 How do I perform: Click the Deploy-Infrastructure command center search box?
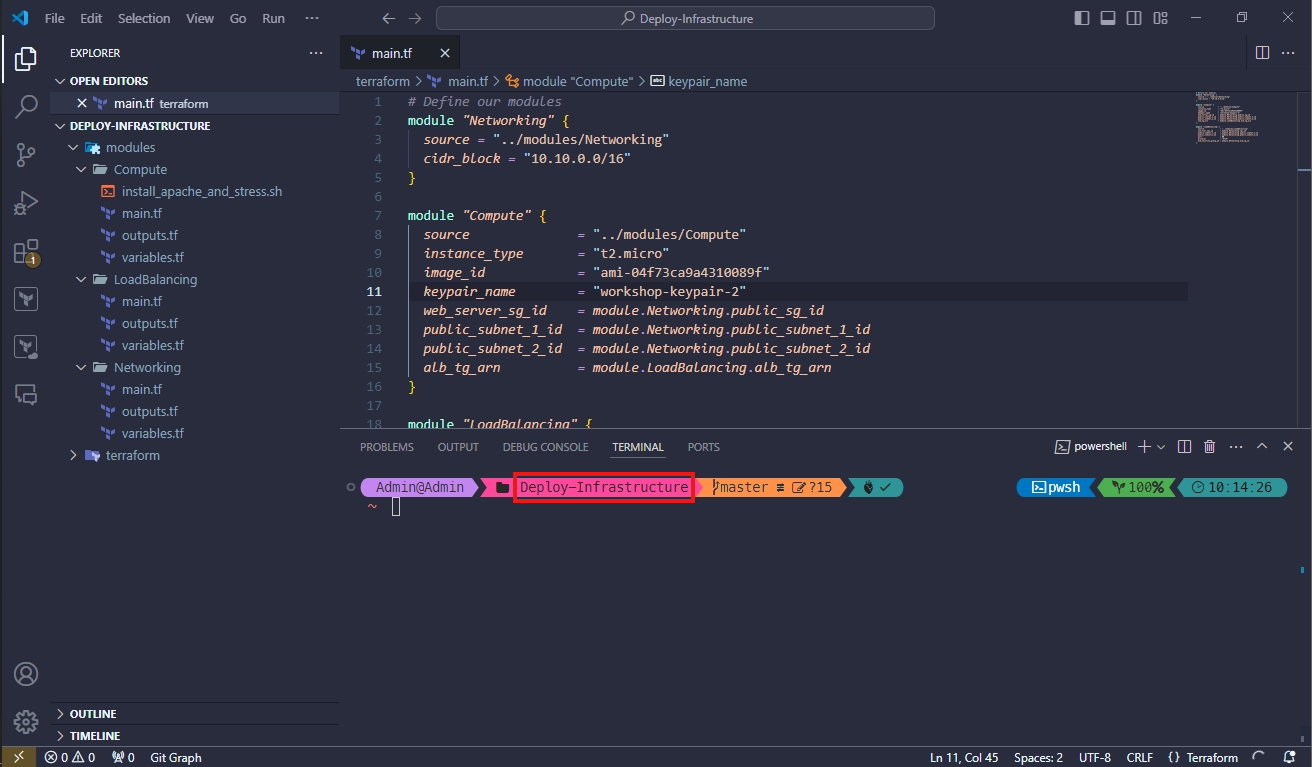[685, 18]
